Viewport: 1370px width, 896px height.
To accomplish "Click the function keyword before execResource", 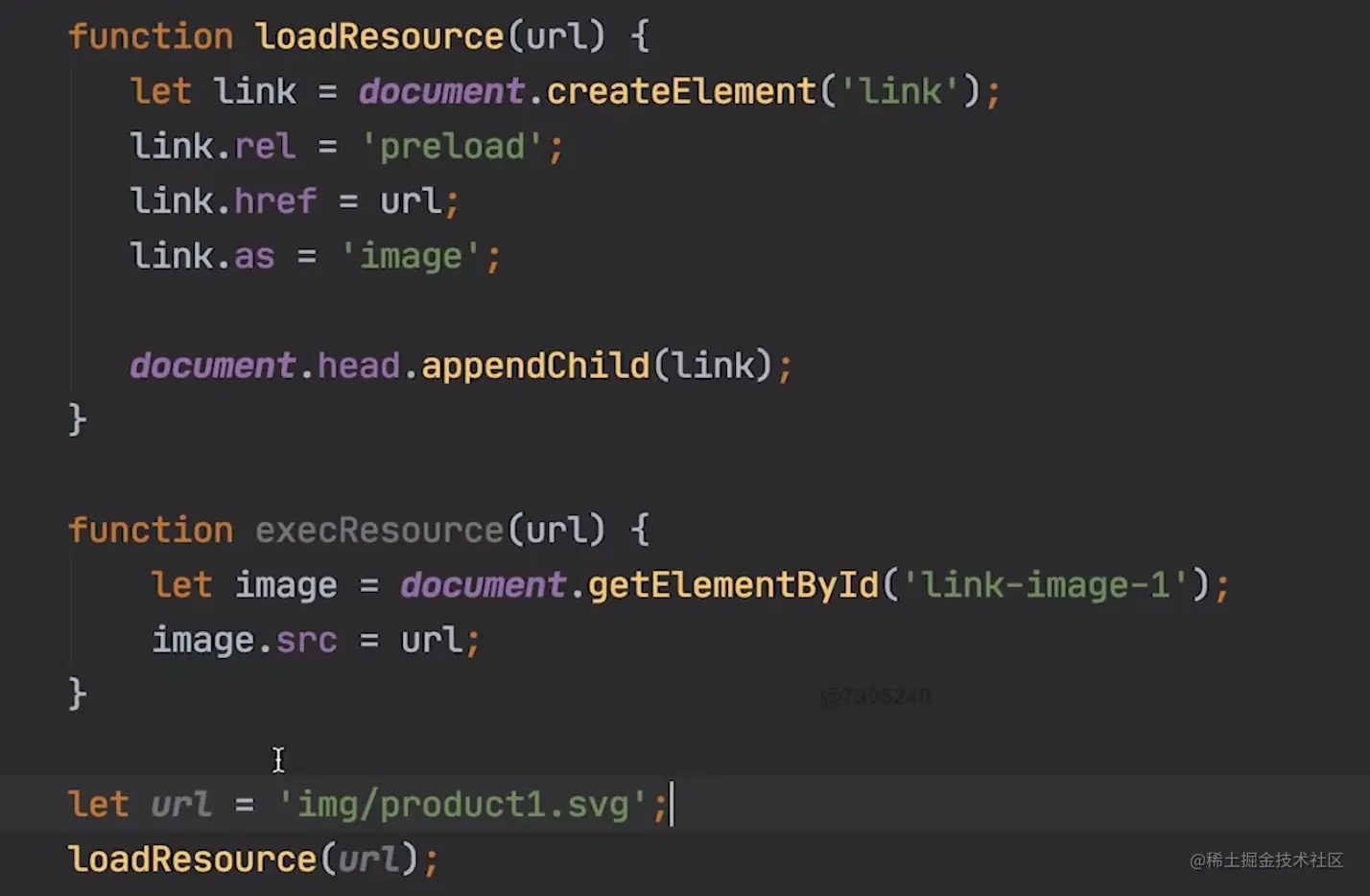I will [x=151, y=531].
